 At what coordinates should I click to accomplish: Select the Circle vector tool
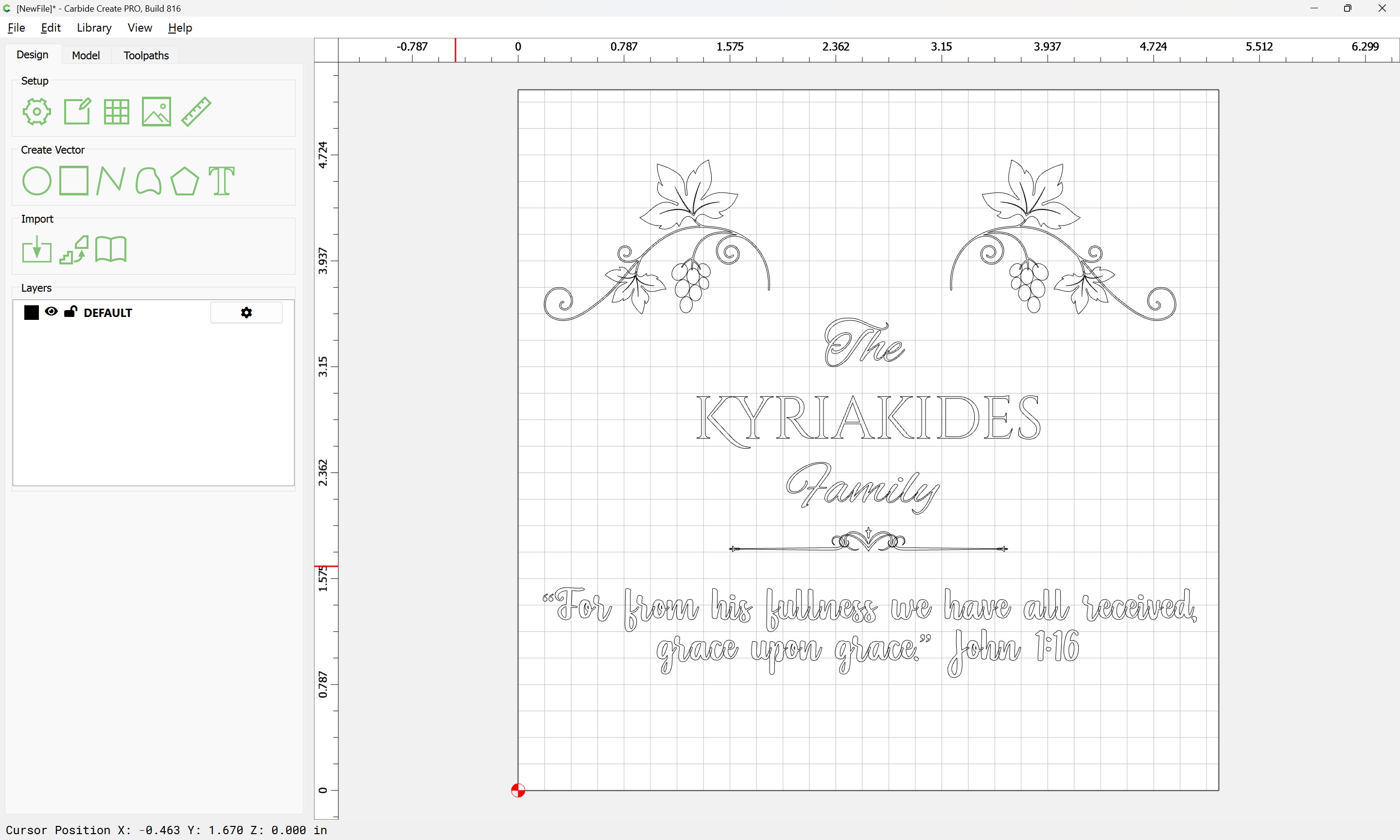tap(37, 181)
